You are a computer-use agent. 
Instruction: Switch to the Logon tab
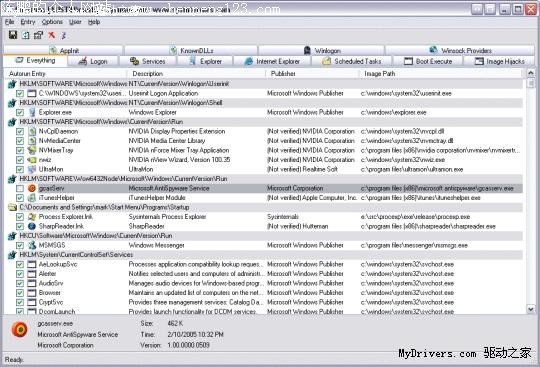[x=93, y=61]
